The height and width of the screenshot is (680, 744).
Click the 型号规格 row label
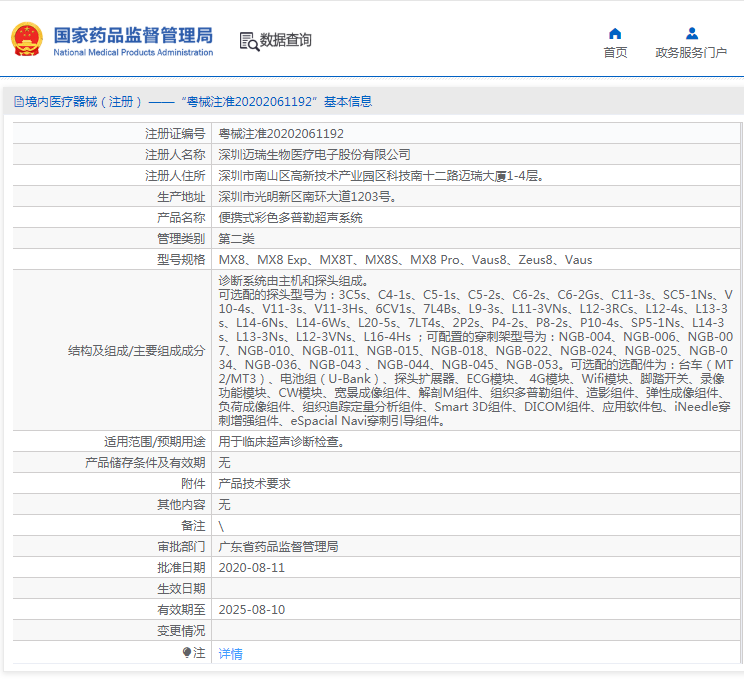point(181,260)
